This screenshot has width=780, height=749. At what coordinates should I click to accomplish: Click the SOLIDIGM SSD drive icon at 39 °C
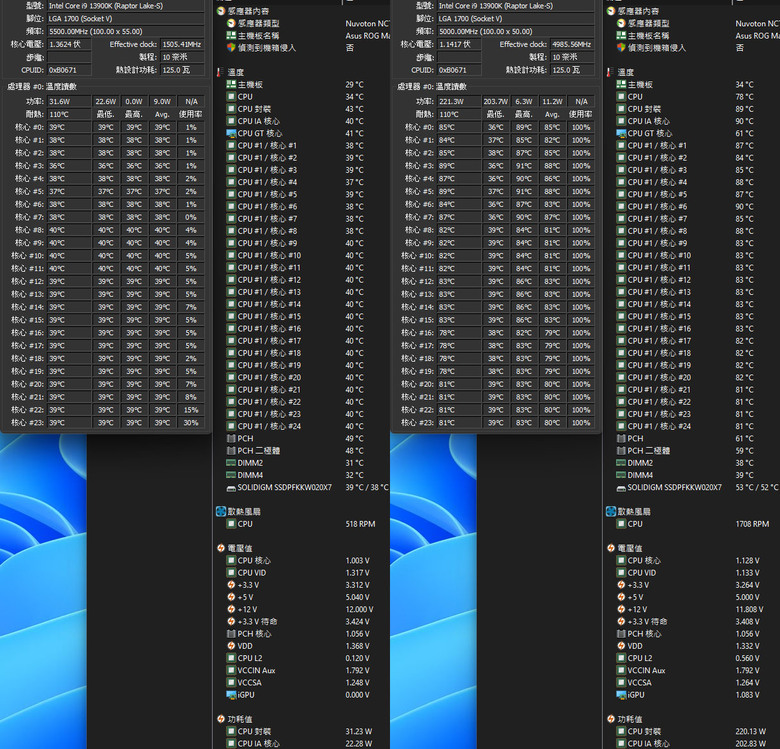tap(231, 488)
